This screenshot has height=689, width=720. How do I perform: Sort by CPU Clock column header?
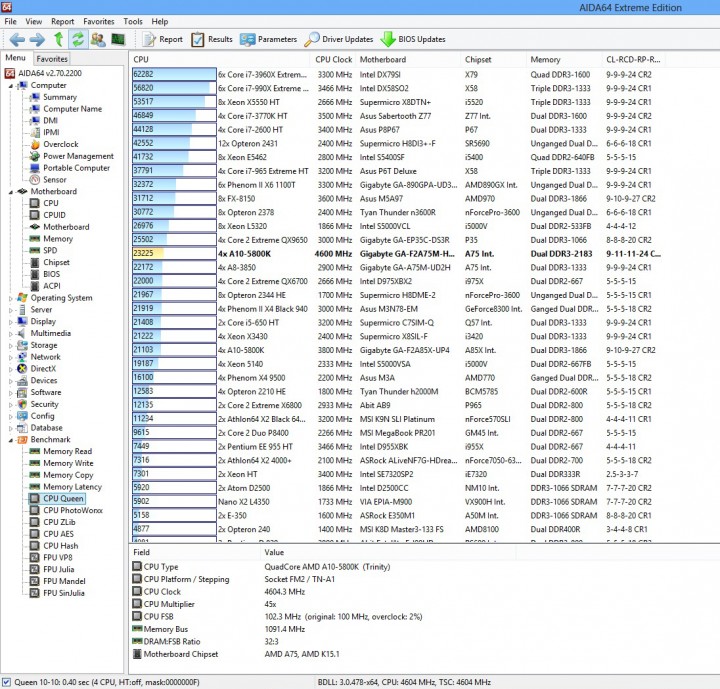pos(333,59)
